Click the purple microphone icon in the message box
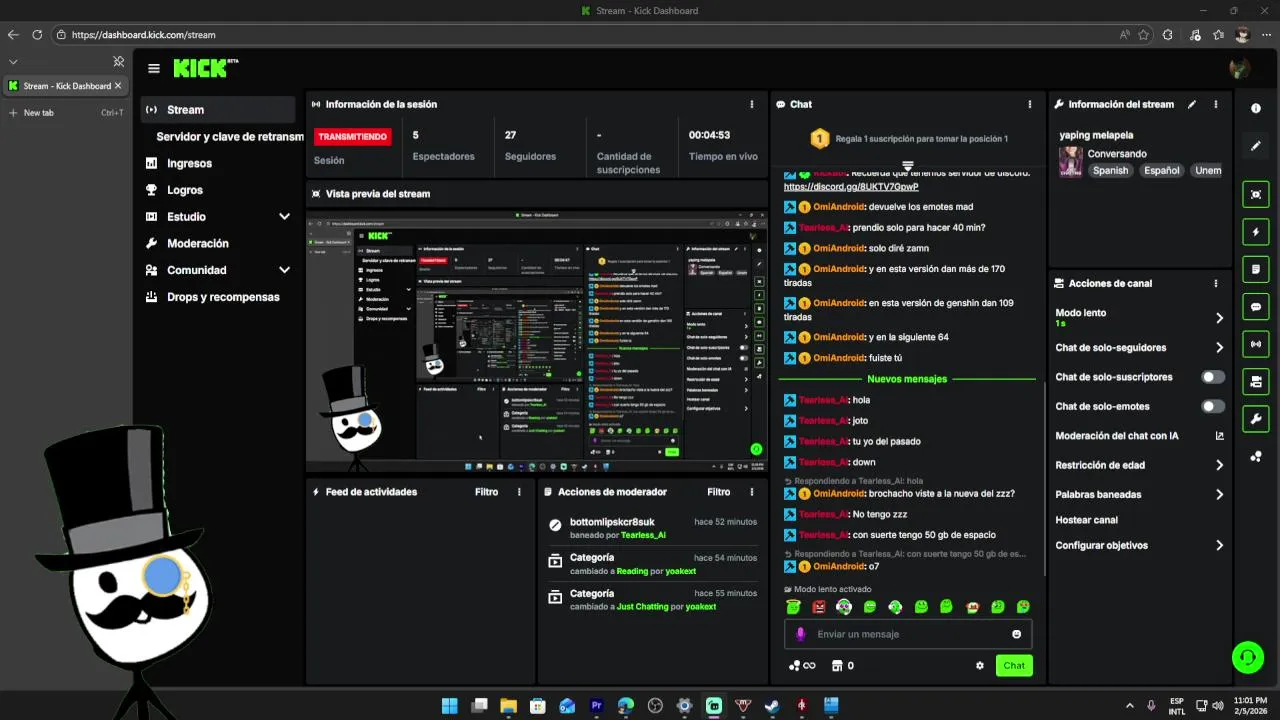This screenshot has width=1280, height=720. pos(800,634)
